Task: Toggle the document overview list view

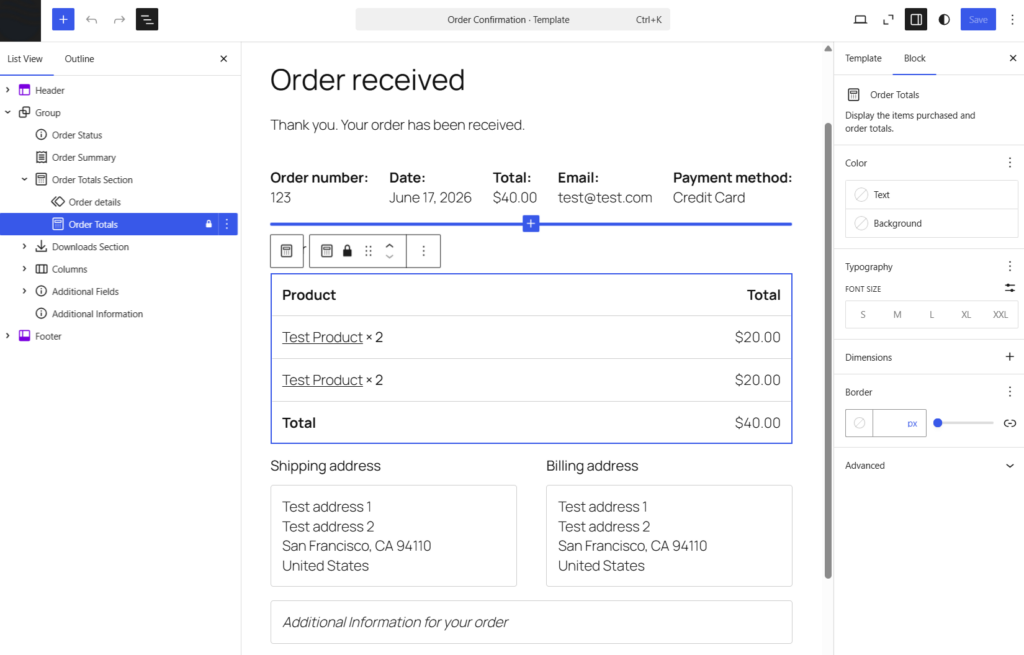Action: click(147, 20)
